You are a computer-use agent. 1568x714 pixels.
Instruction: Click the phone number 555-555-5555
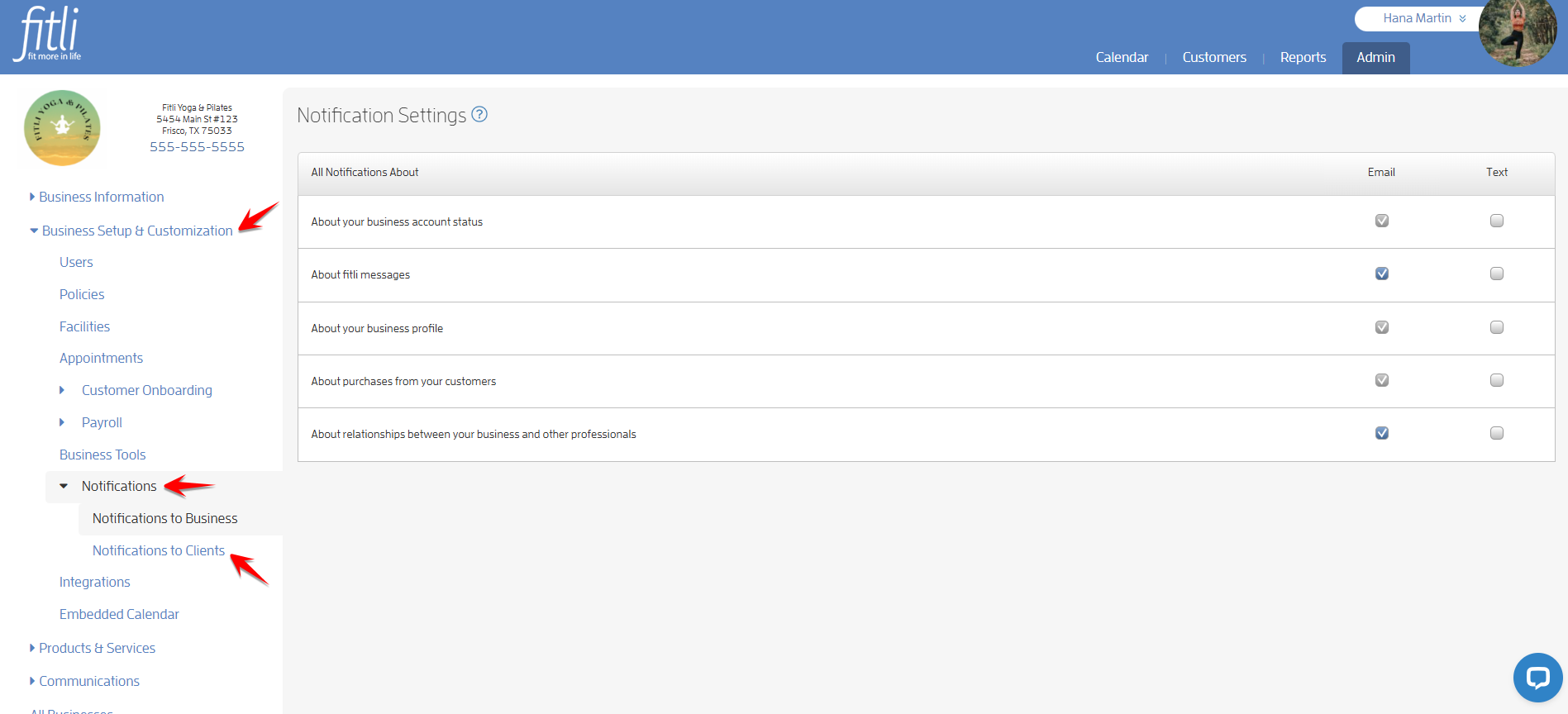tap(197, 146)
